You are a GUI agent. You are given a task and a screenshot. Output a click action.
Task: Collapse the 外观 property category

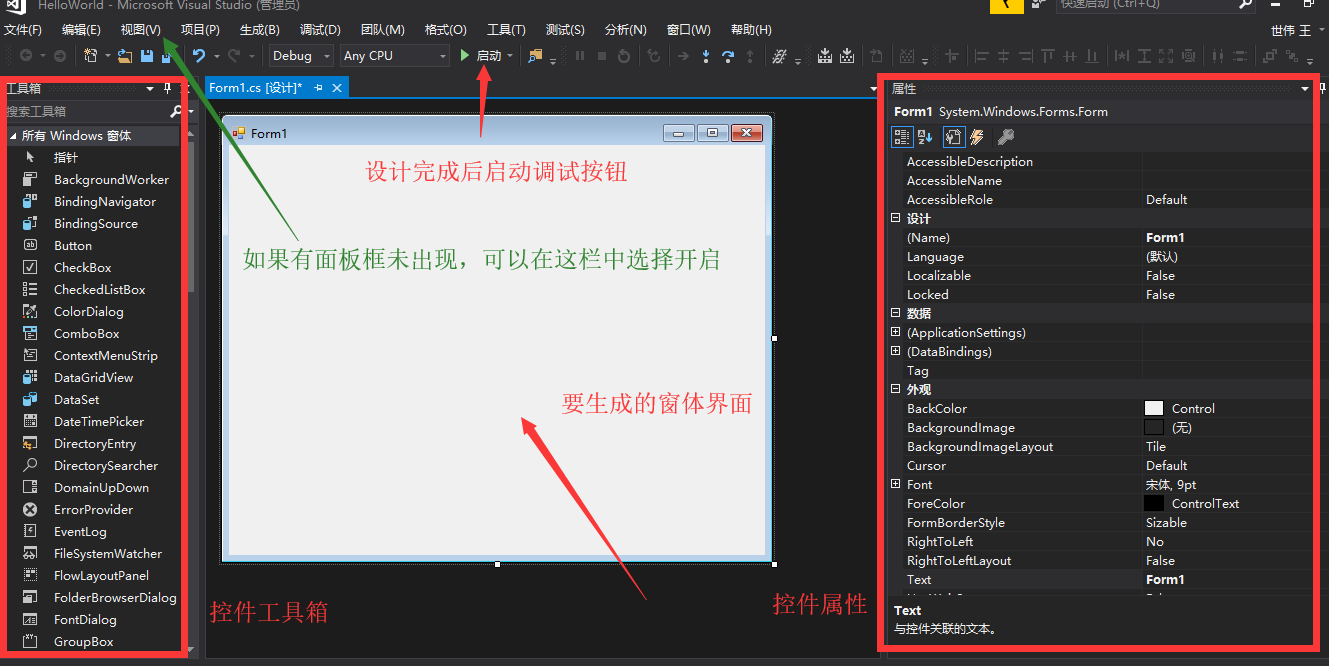(896, 389)
